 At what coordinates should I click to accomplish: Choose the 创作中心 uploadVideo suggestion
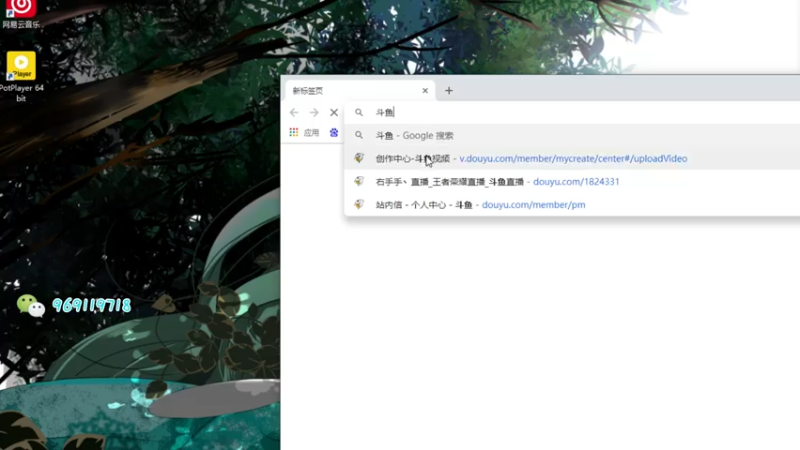coord(572,158)
